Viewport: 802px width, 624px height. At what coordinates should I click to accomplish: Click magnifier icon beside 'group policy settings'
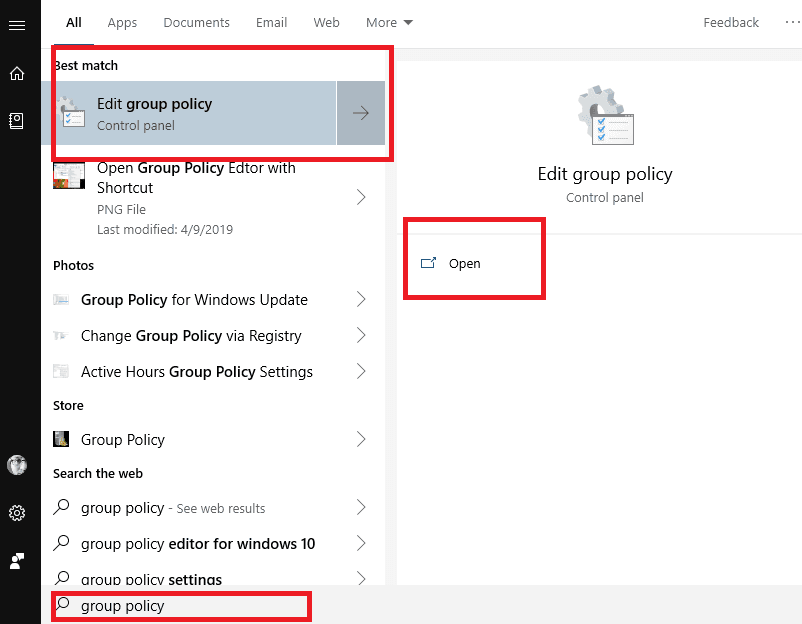point(61,578)
